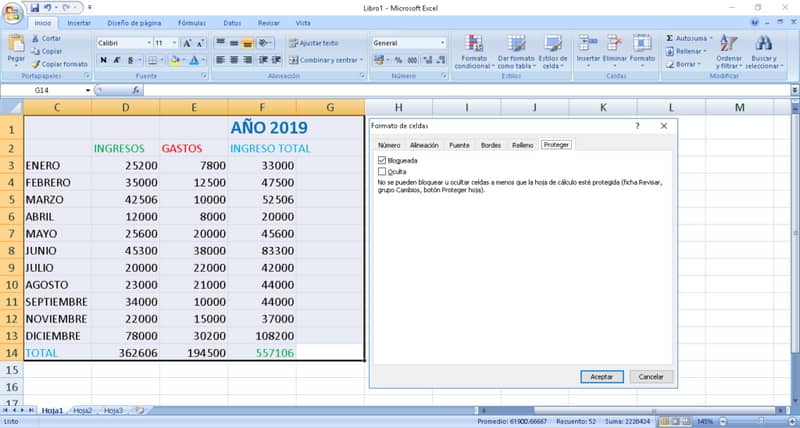The width and height of the screenshot is (800, 428).
Task: Zoom in with the plus button
Action: (791, 422)
